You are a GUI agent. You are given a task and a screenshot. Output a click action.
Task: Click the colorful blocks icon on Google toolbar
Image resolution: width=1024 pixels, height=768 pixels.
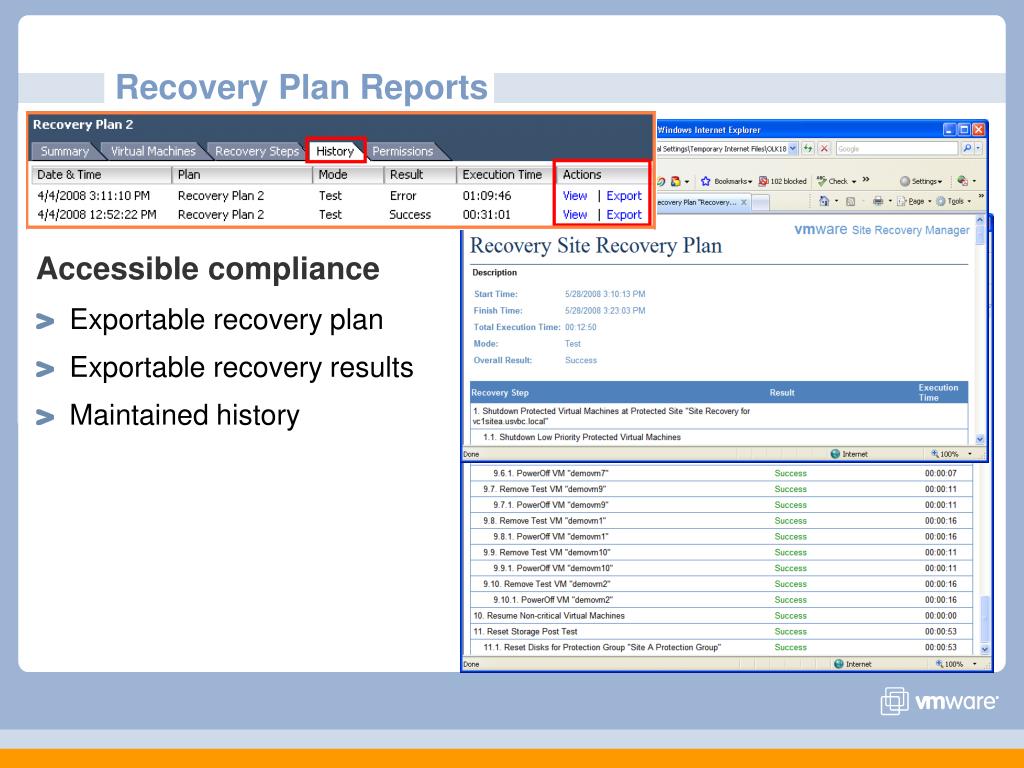[676, 181]
